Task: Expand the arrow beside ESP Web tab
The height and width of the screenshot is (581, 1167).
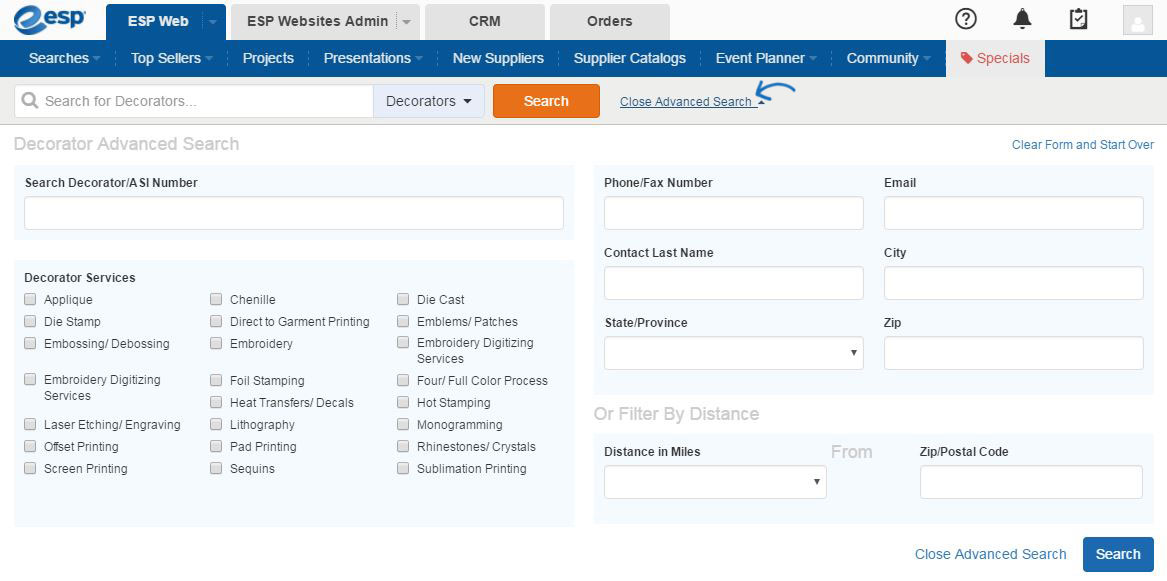Action: (x=213, y=22)
